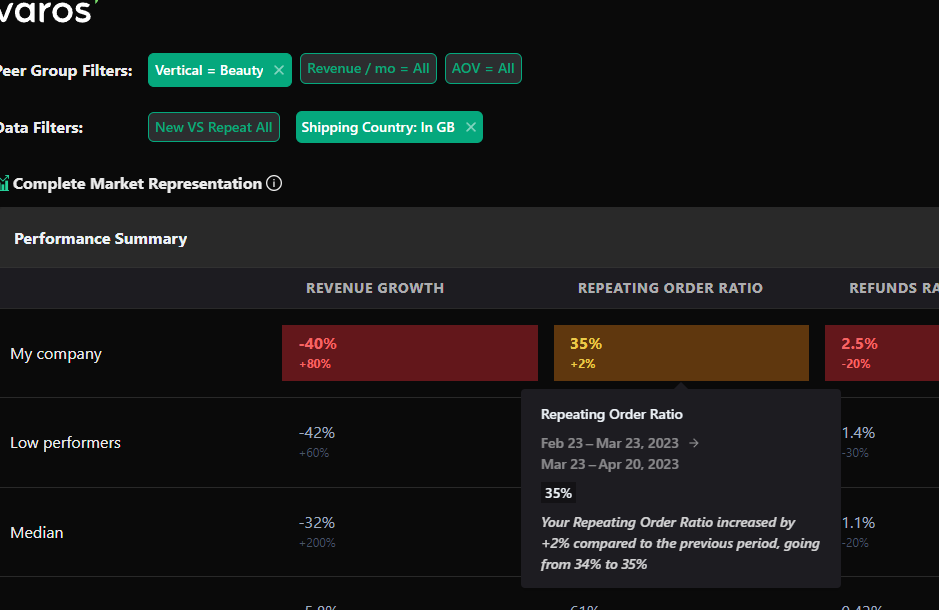This screenshot has height=610, width=939.
Task: Select the Repeating Order Ratio column header
Action: (x=670, y=288)
